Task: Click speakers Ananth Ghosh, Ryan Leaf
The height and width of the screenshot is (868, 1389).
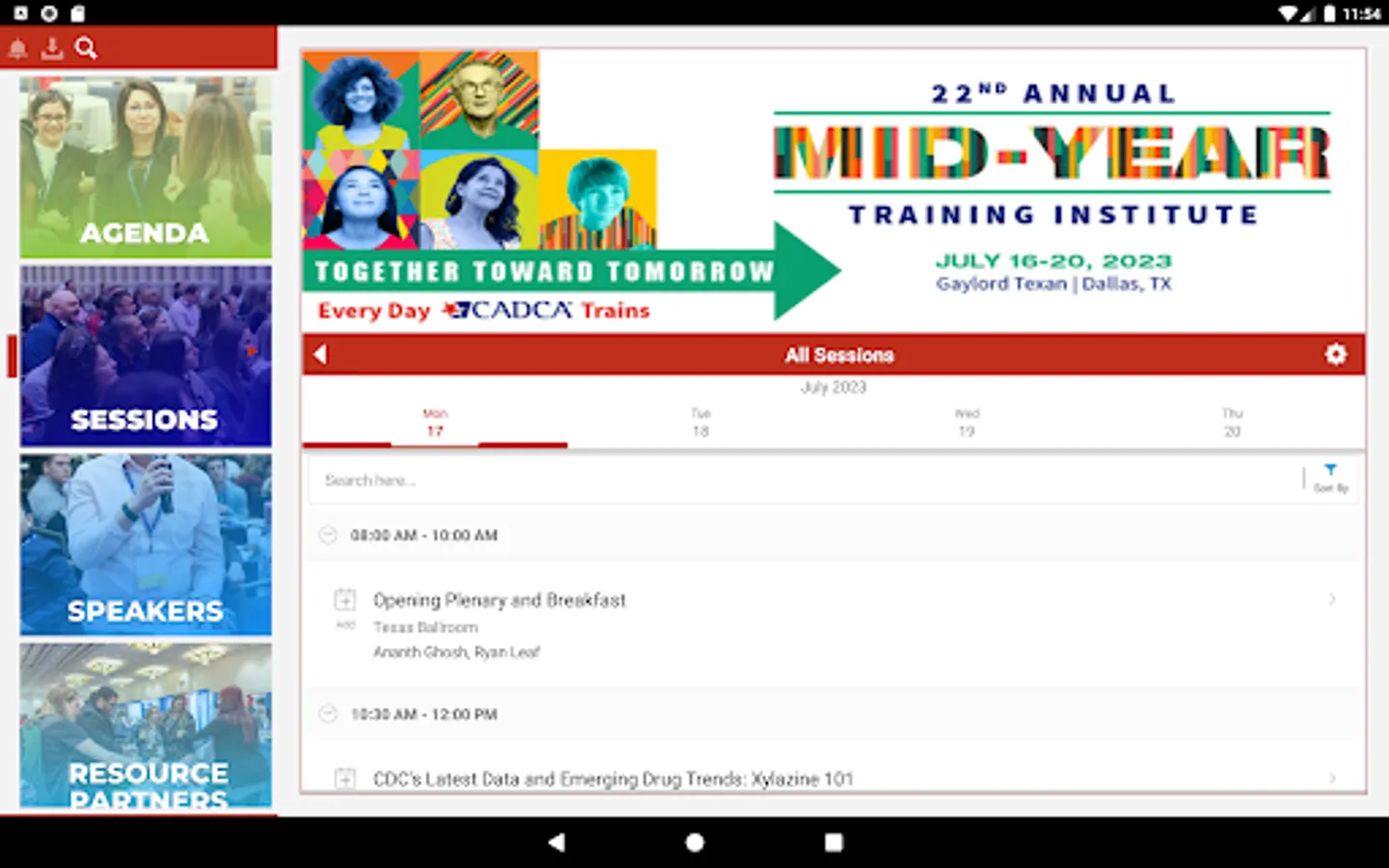Action: pos(456,652)
